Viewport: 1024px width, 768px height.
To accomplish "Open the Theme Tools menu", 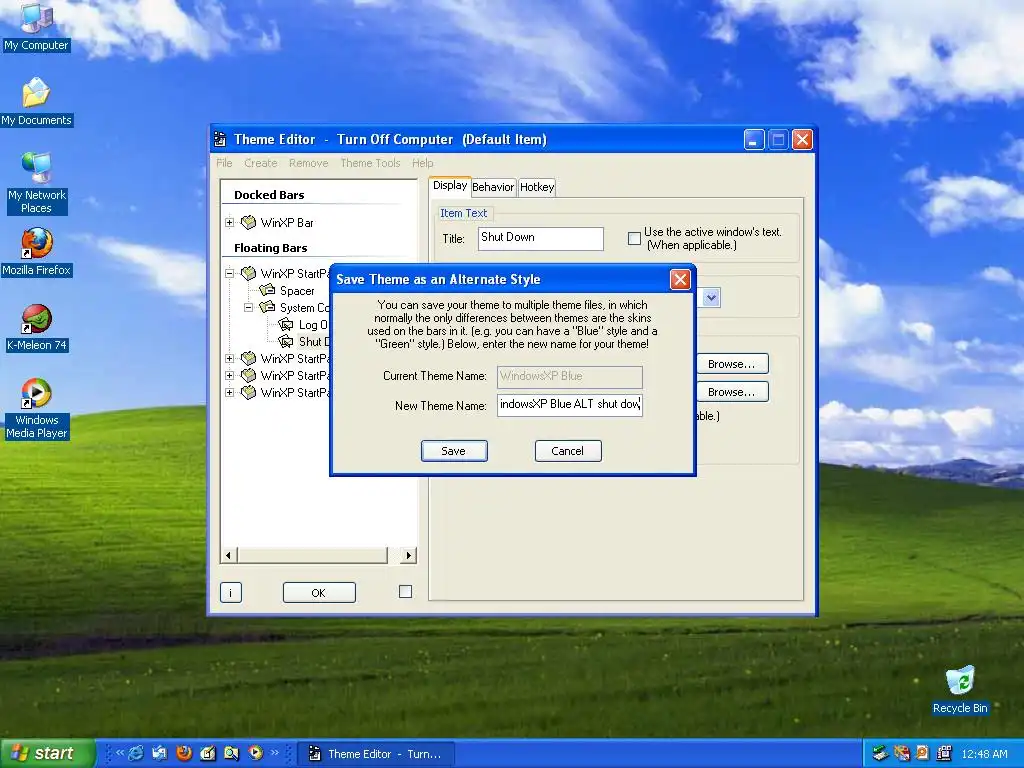I will (370, 163).
